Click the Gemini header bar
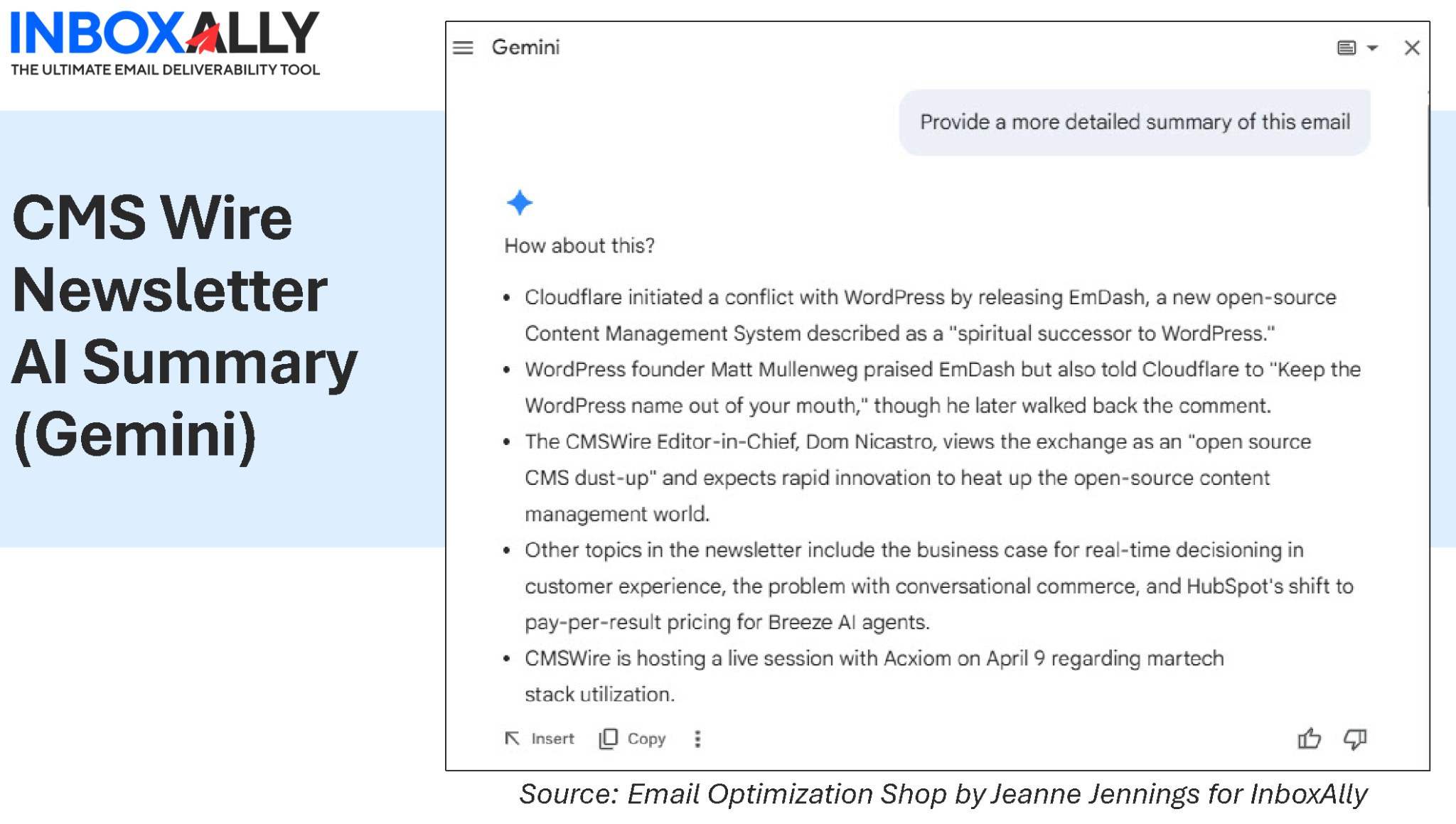Image resolution: width=1456 pixels, height=824 pixels. click(x=924, y=47)
